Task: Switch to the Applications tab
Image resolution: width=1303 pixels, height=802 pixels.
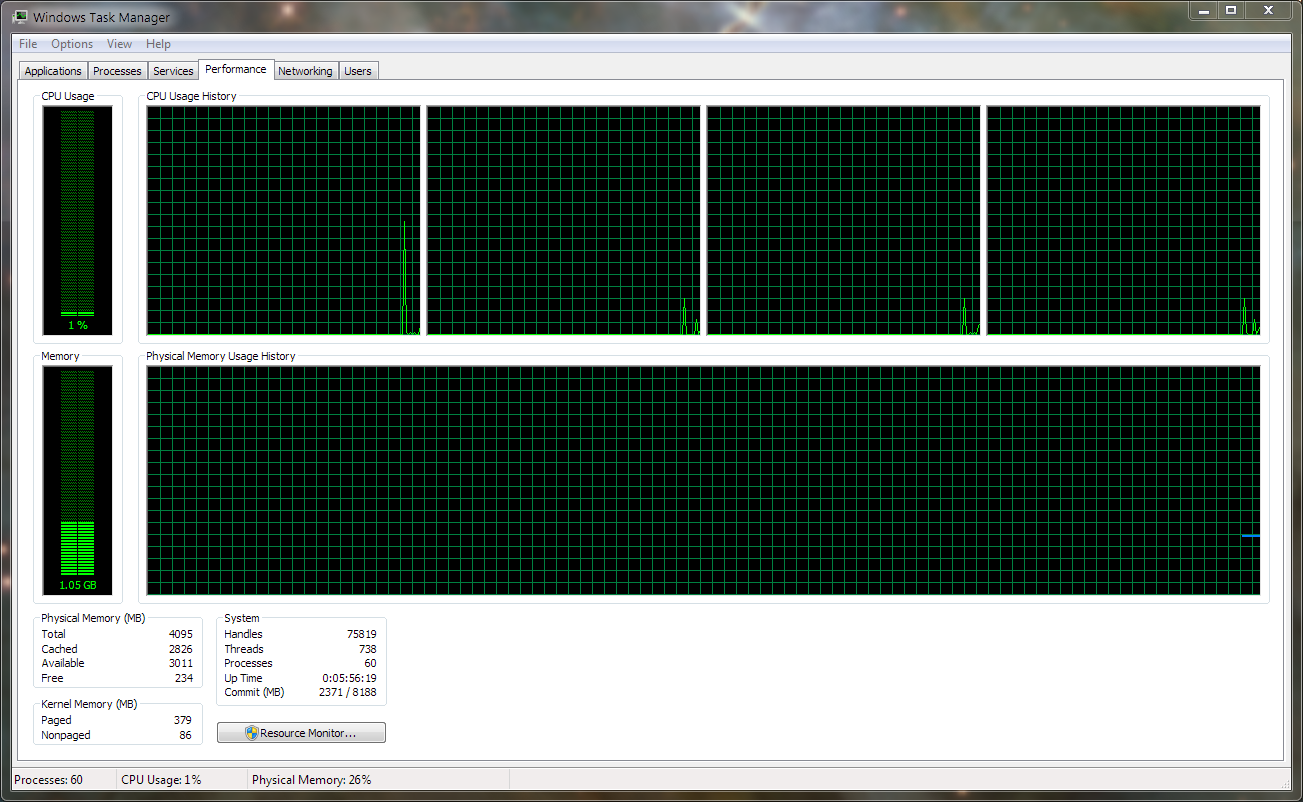Action: [53, 71]
